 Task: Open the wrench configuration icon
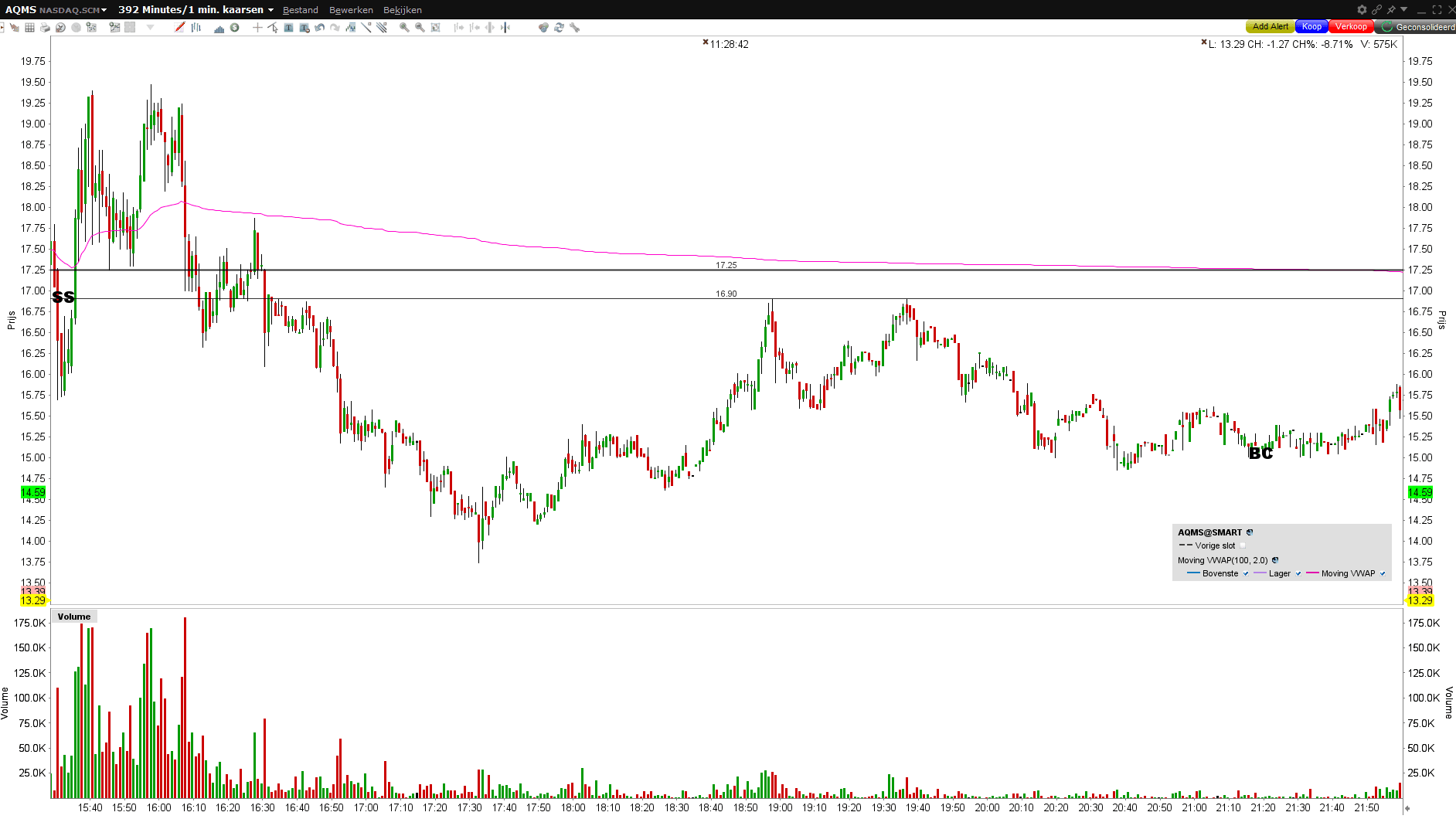[574, 28]
